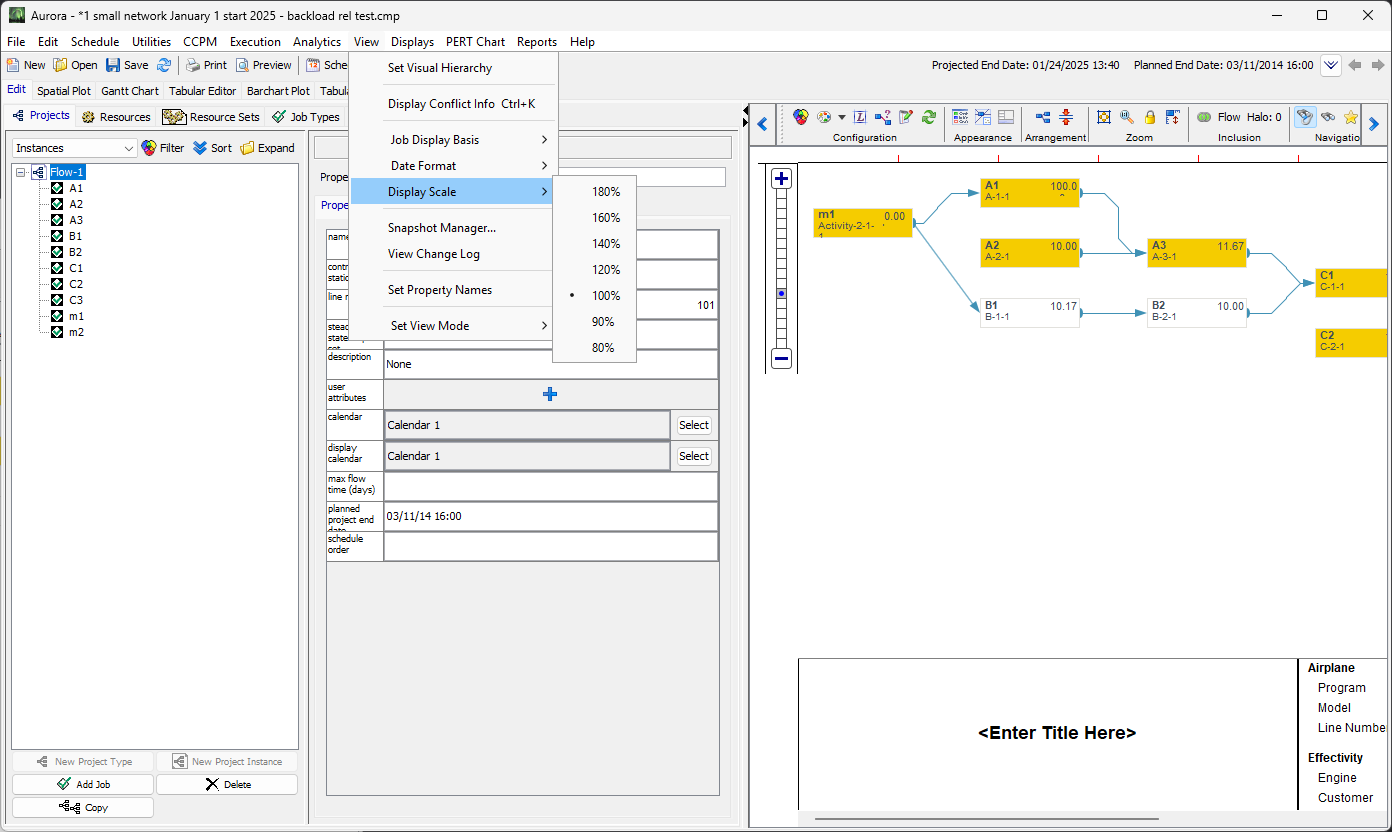Select the 140% display scale option

(x=605, y=244)
